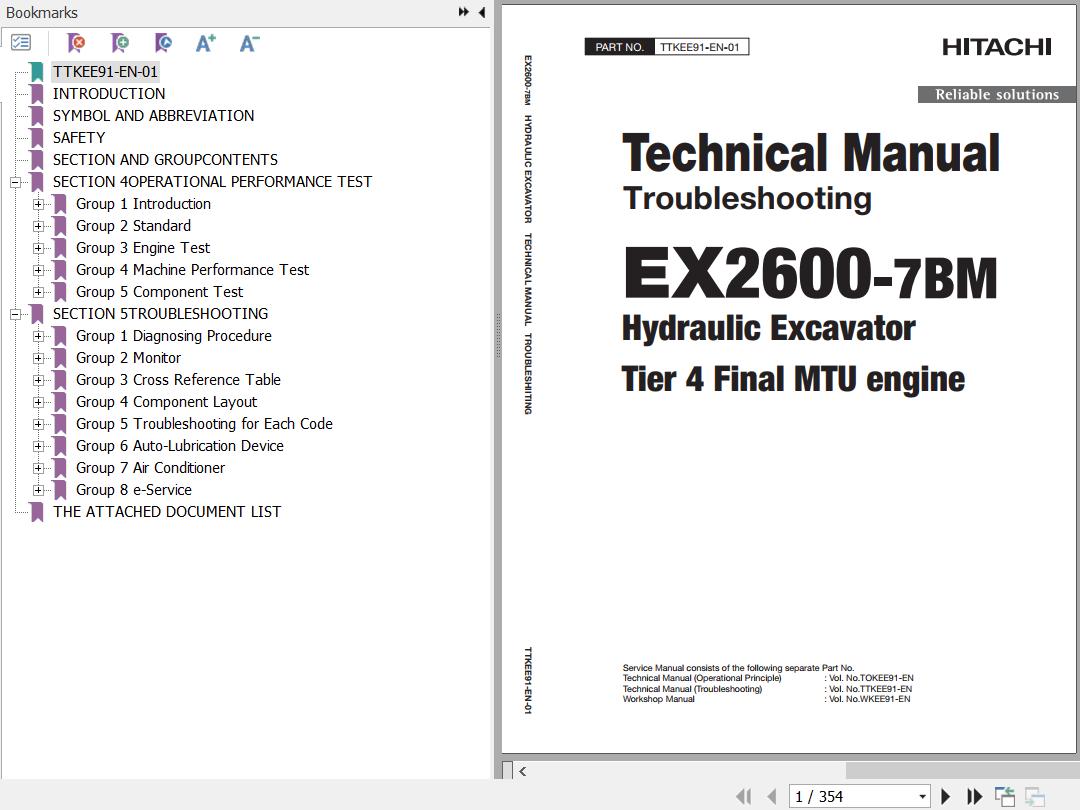Click the find current bookmark icon
The width and height of the screenshot is (1080, 810).
click(x=163, y=43)
